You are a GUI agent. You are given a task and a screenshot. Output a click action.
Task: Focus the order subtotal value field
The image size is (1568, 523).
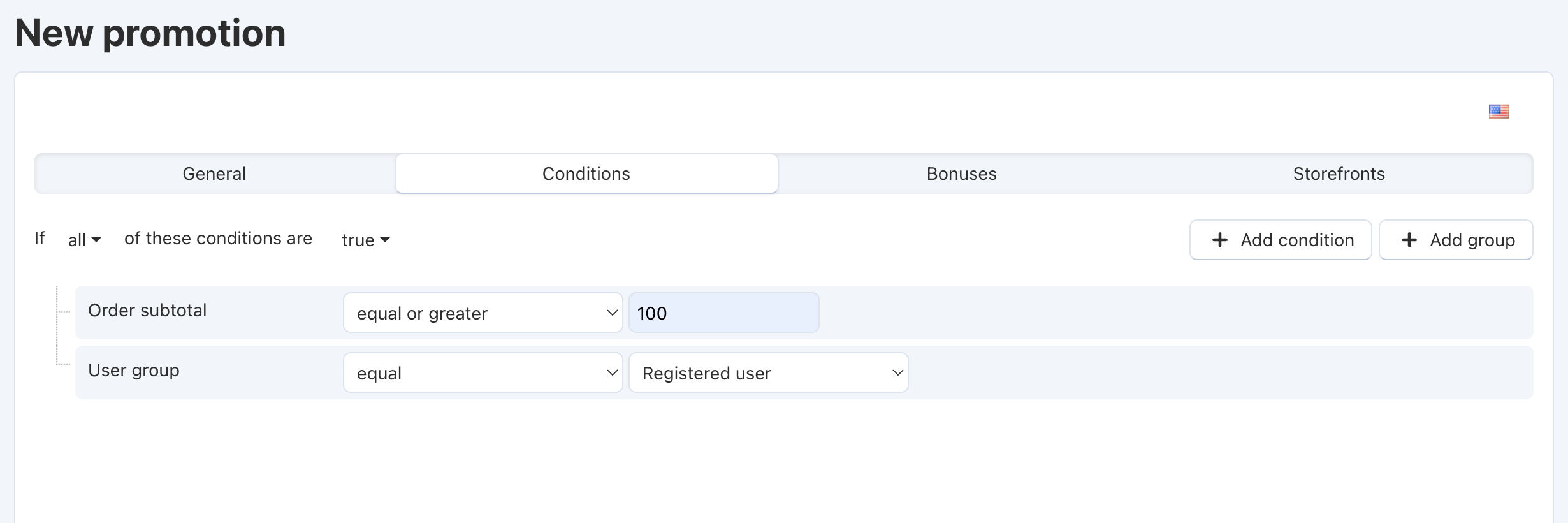tap(723, 313)
